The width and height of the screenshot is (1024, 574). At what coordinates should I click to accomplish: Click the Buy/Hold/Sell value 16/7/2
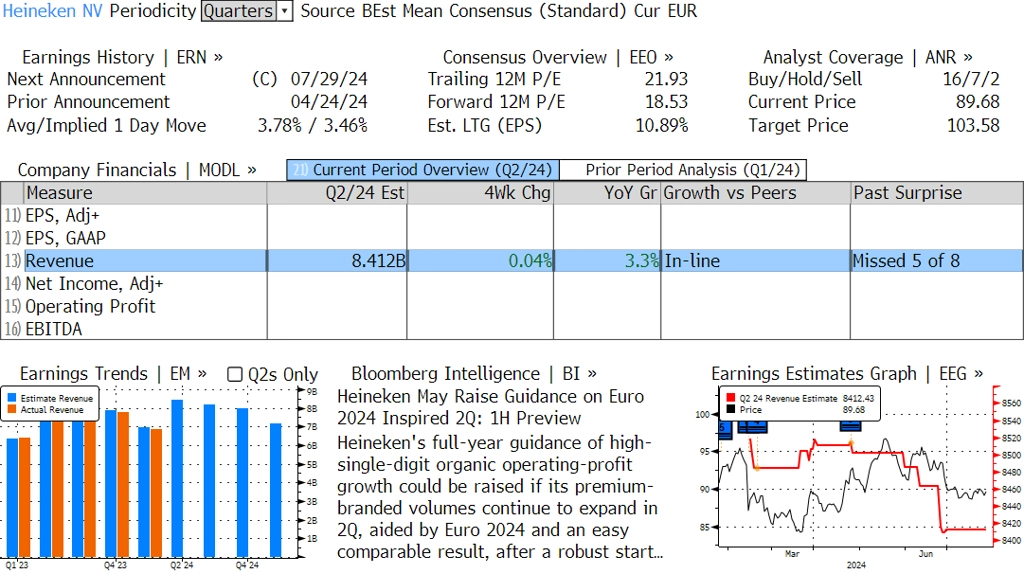coord(971,79)
